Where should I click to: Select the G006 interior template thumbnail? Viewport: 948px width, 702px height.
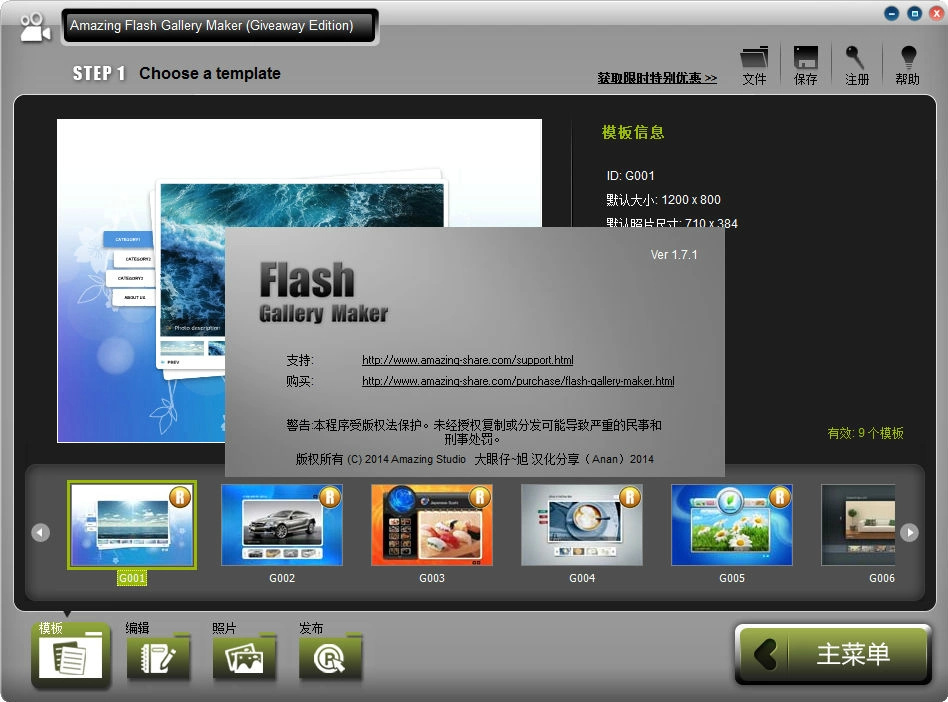pos(858,525)
